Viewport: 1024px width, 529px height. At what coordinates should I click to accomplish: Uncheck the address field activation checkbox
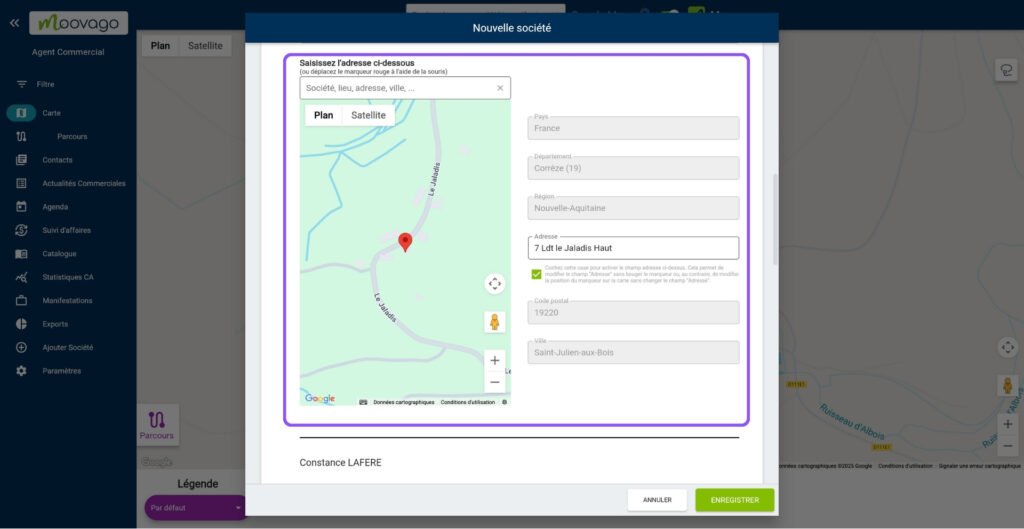537,274
